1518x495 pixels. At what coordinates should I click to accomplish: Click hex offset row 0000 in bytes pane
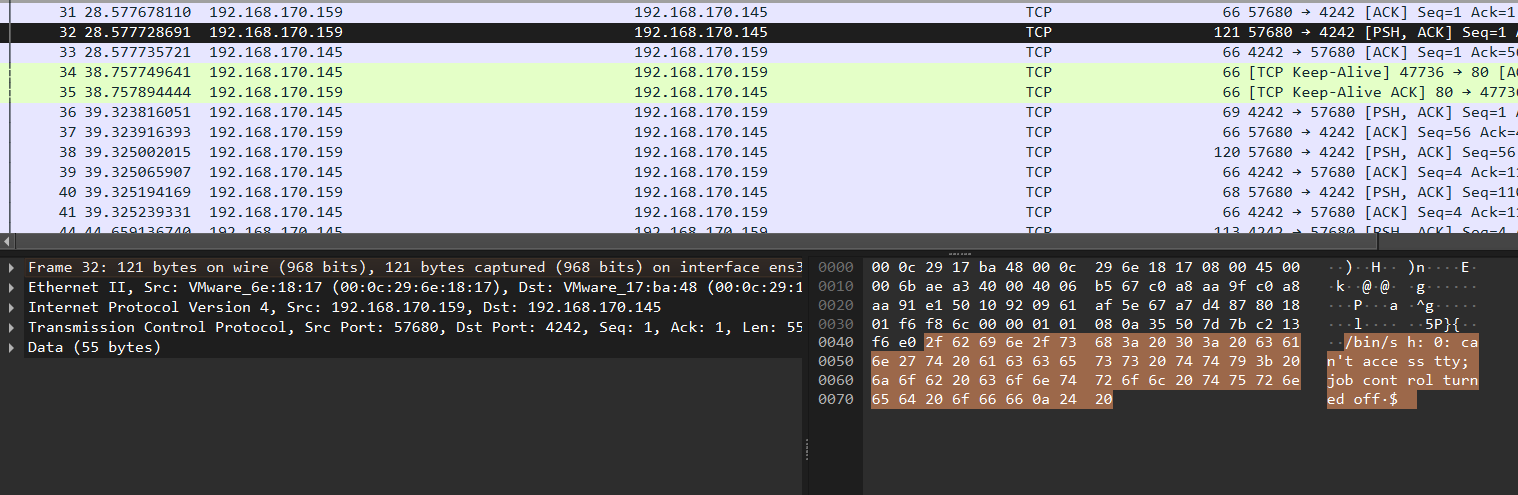click(836, 268)
